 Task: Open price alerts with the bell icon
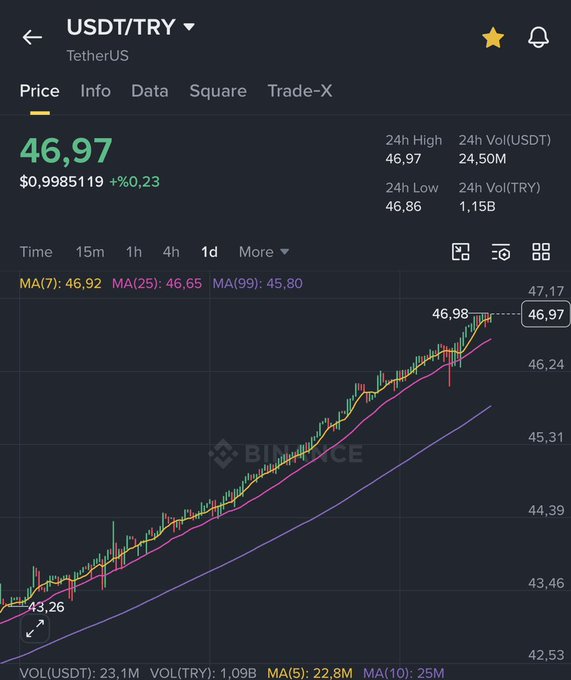538,37
